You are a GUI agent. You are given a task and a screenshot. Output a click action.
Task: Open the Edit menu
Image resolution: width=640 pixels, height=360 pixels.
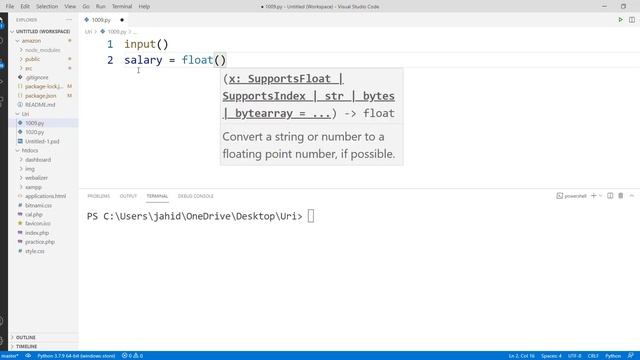click(25, 7)
